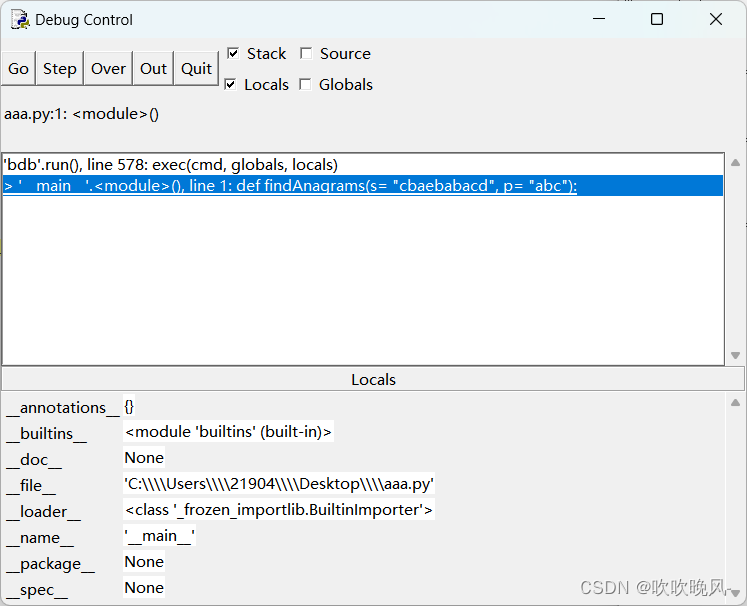Turn on the Globals checkbox
The height and width of the screenshot is (606, 747).
tap(305, 84)
